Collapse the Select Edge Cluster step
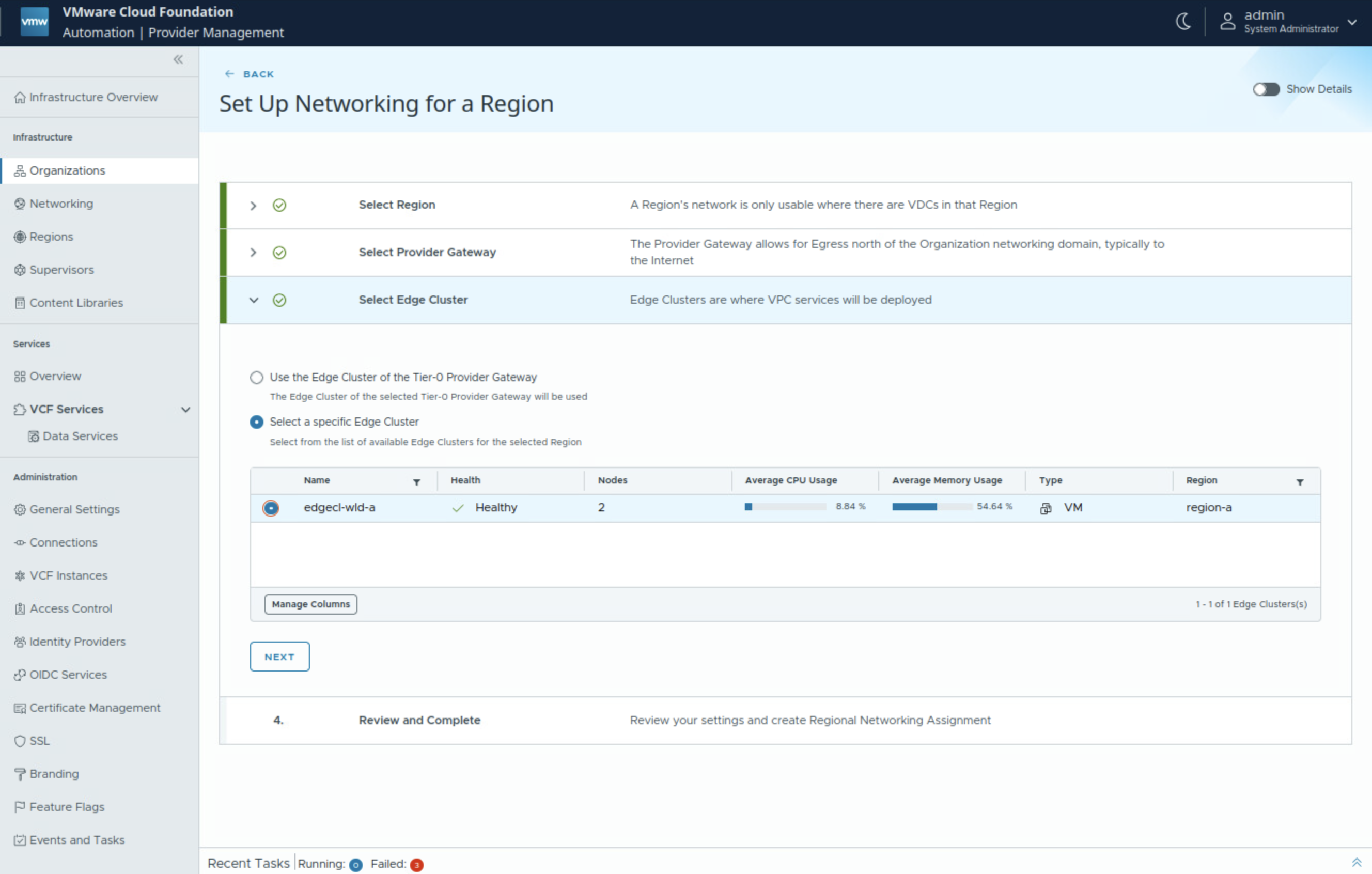The width and height of the screenshot is (1372, 874). (254, 300)
